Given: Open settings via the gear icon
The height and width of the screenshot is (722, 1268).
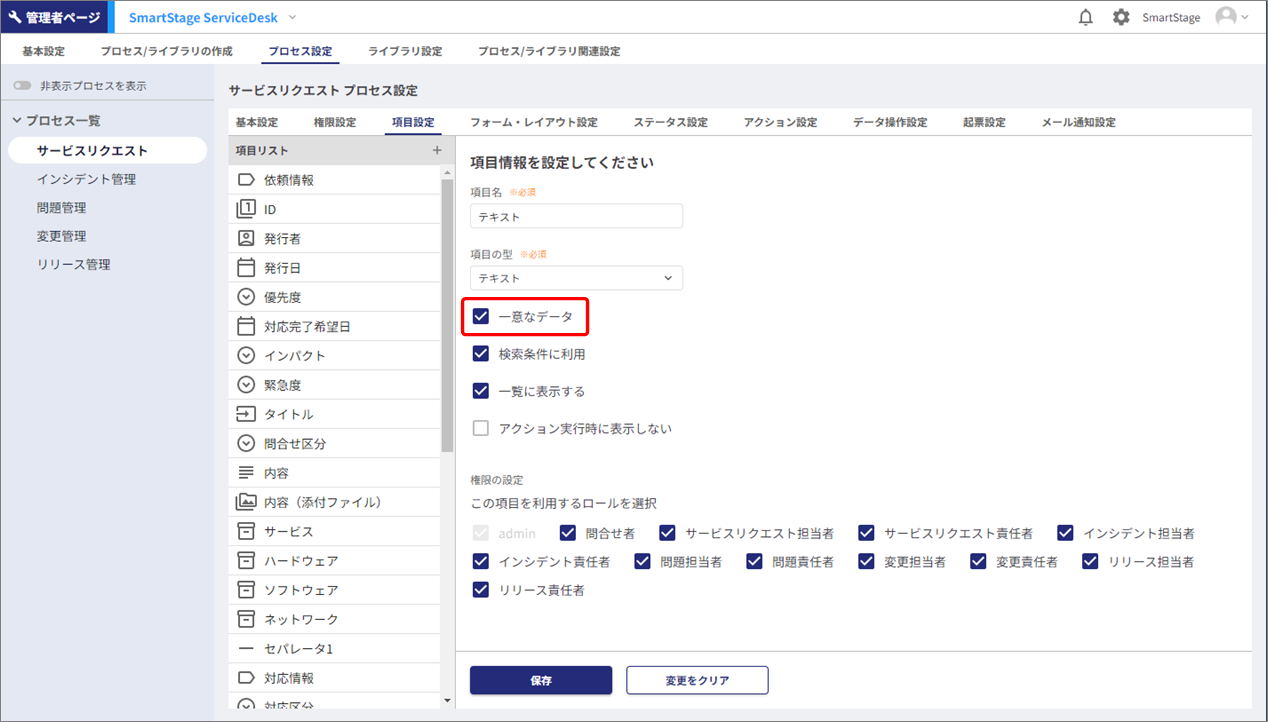Looking at the screenshot, I should (1121, 17).
